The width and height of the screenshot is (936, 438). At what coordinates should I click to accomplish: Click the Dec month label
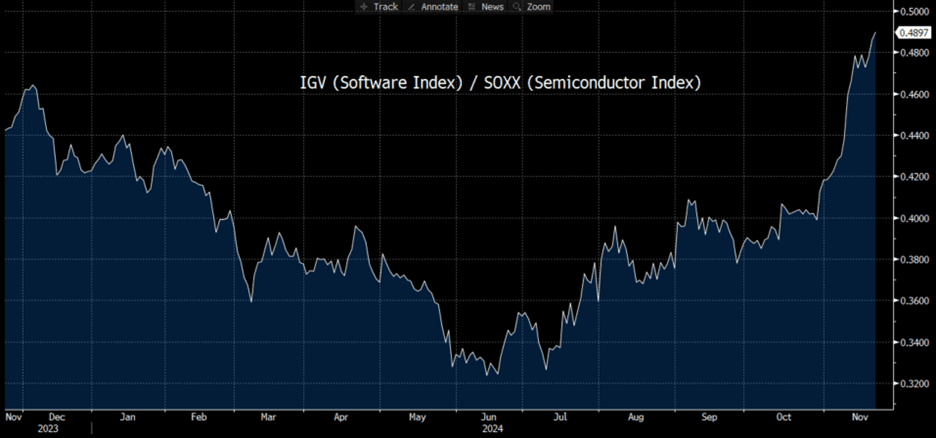pyautogui.click(x=58, y=417)
